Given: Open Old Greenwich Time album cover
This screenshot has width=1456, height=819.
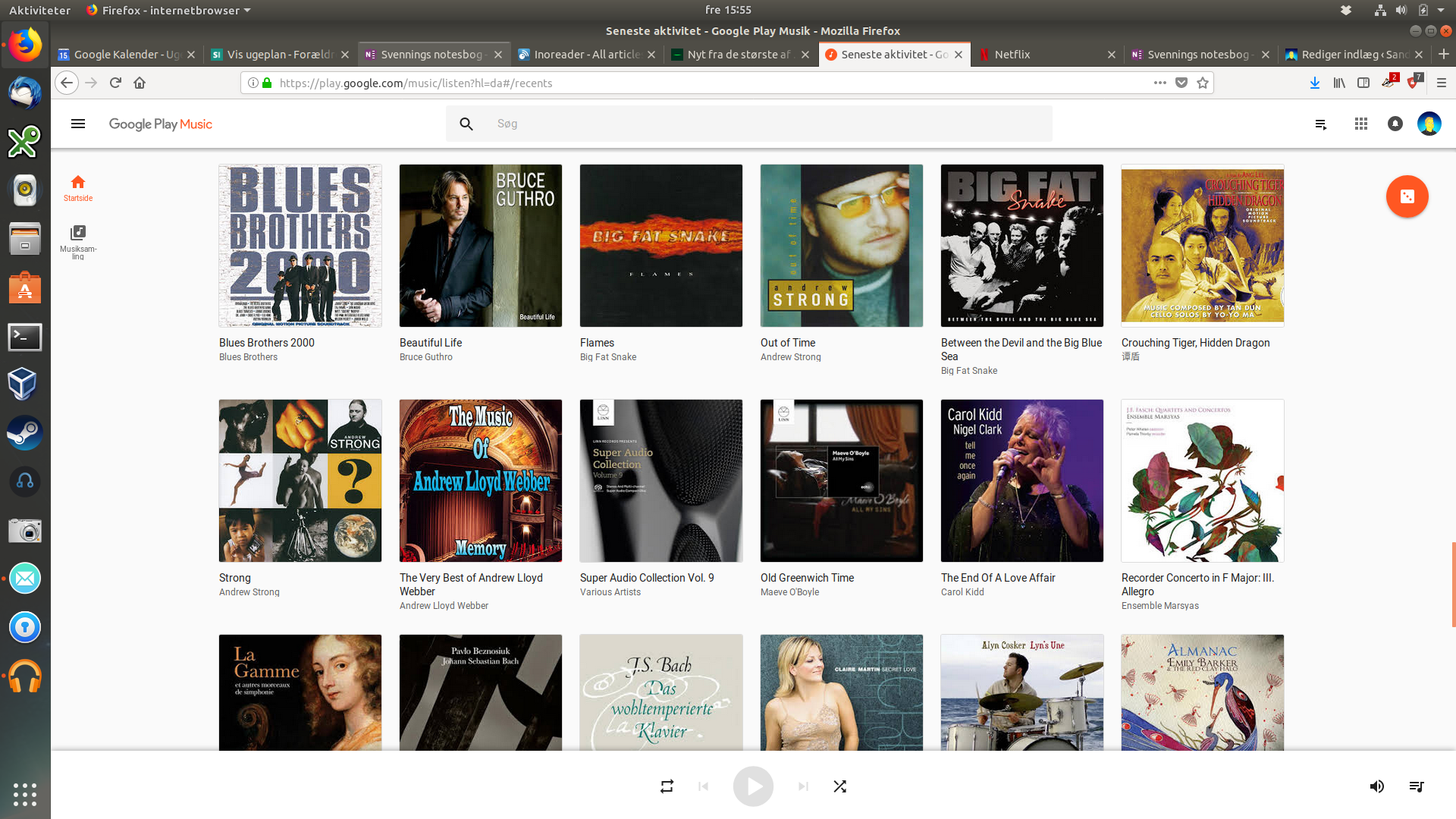Looking at the screenshot, I should (842, 481).
